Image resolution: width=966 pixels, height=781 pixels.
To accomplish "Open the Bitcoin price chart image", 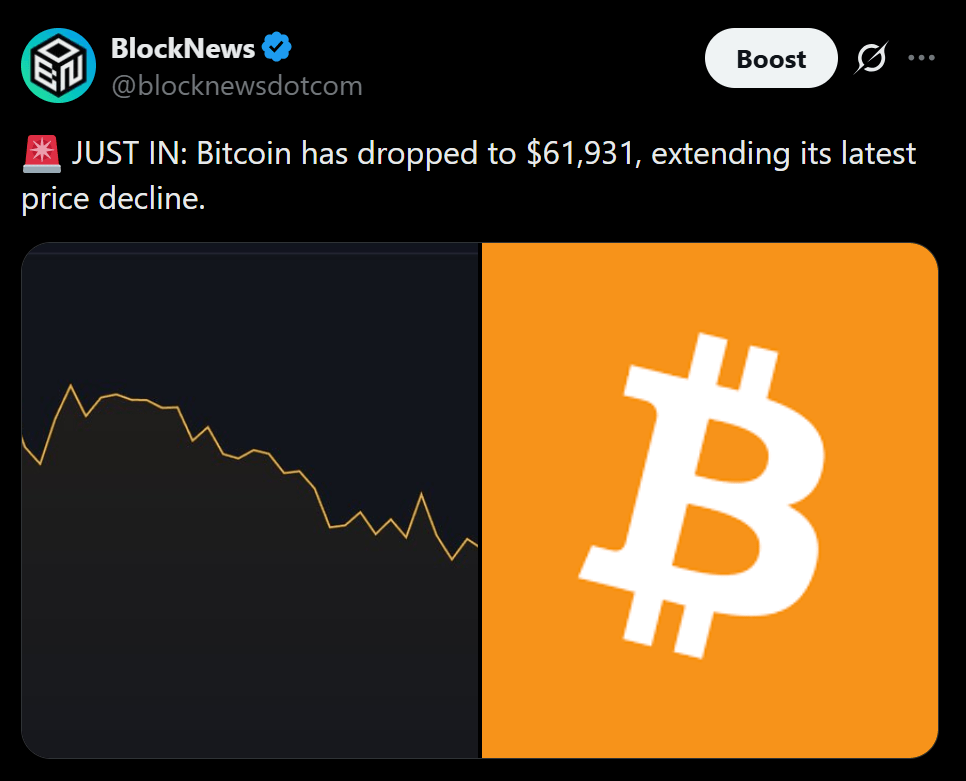I will coord(251,500).
